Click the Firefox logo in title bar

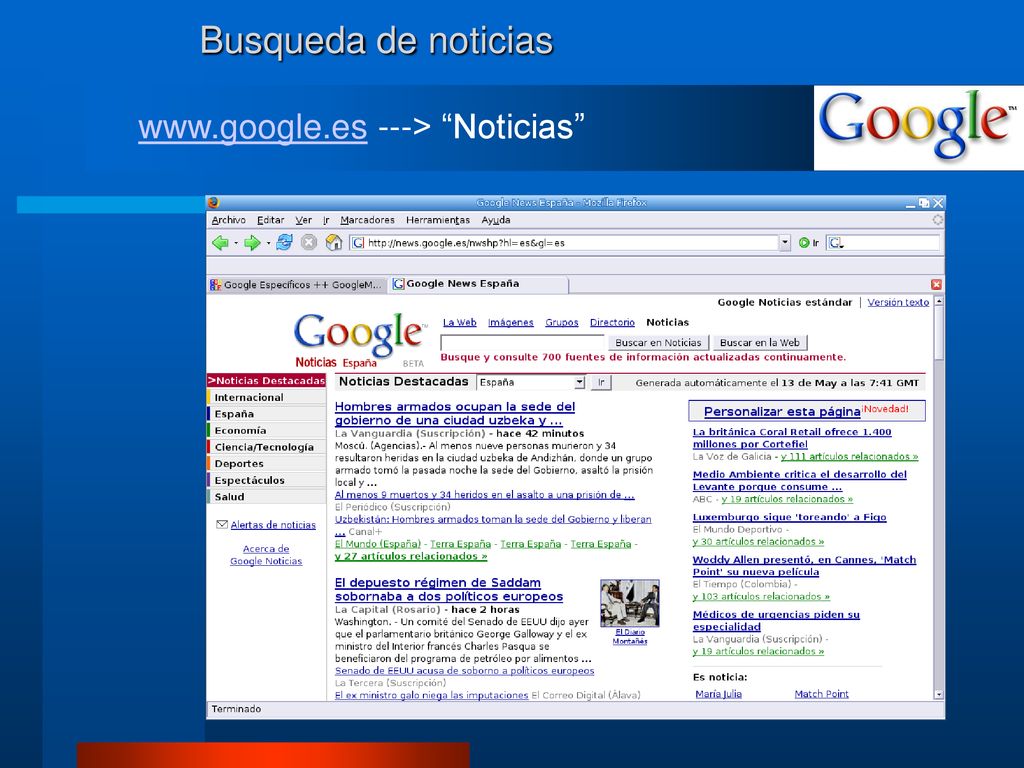coord(214,202)
